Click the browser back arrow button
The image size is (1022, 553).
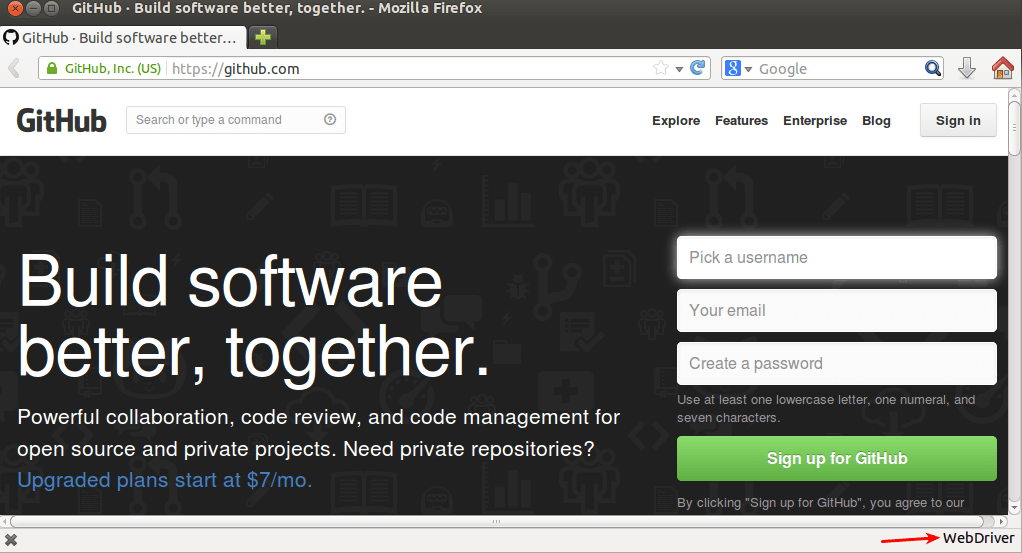[x=14, y=68]
